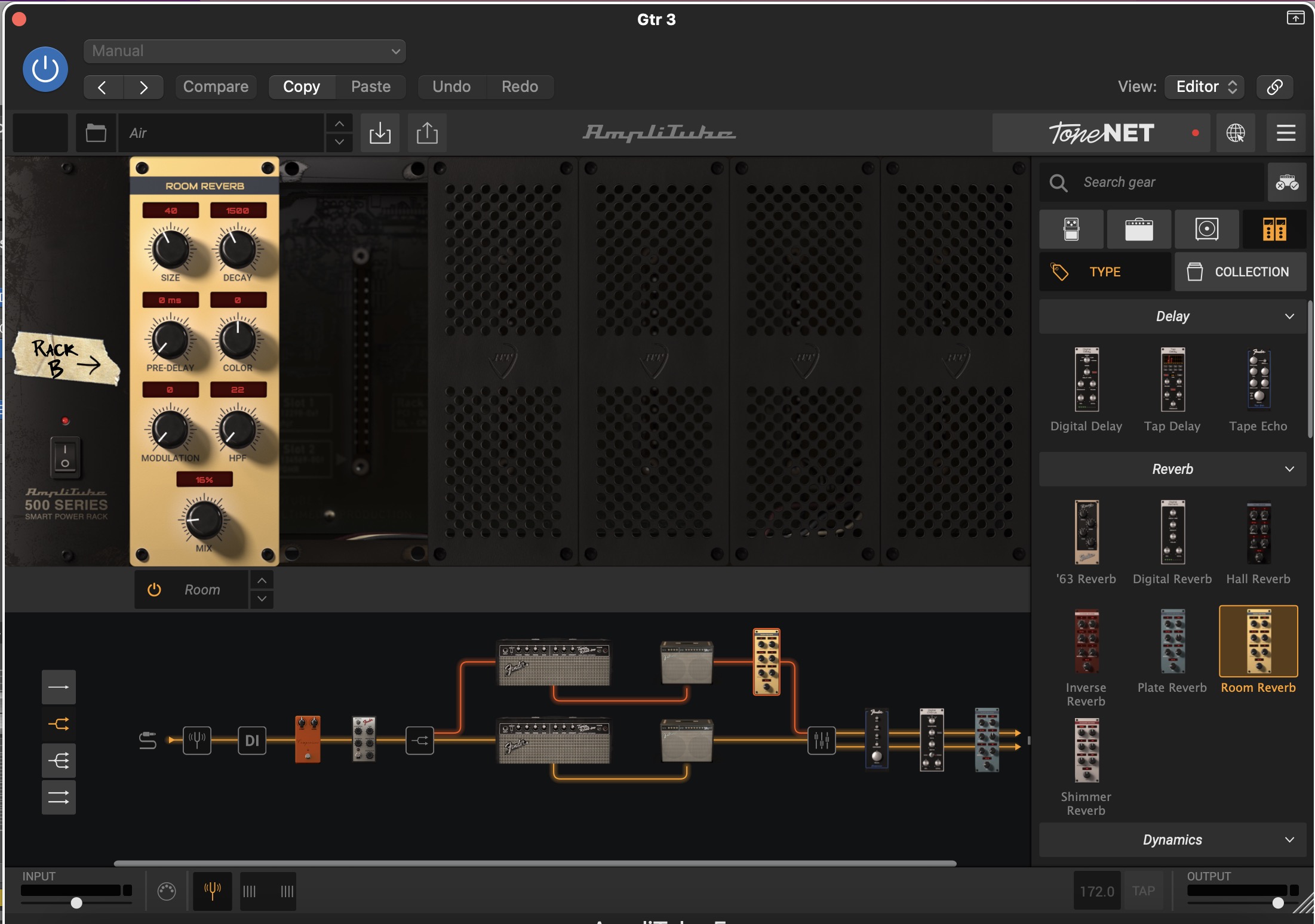Click the orange stomp pedal in chain

click(308, 739)
